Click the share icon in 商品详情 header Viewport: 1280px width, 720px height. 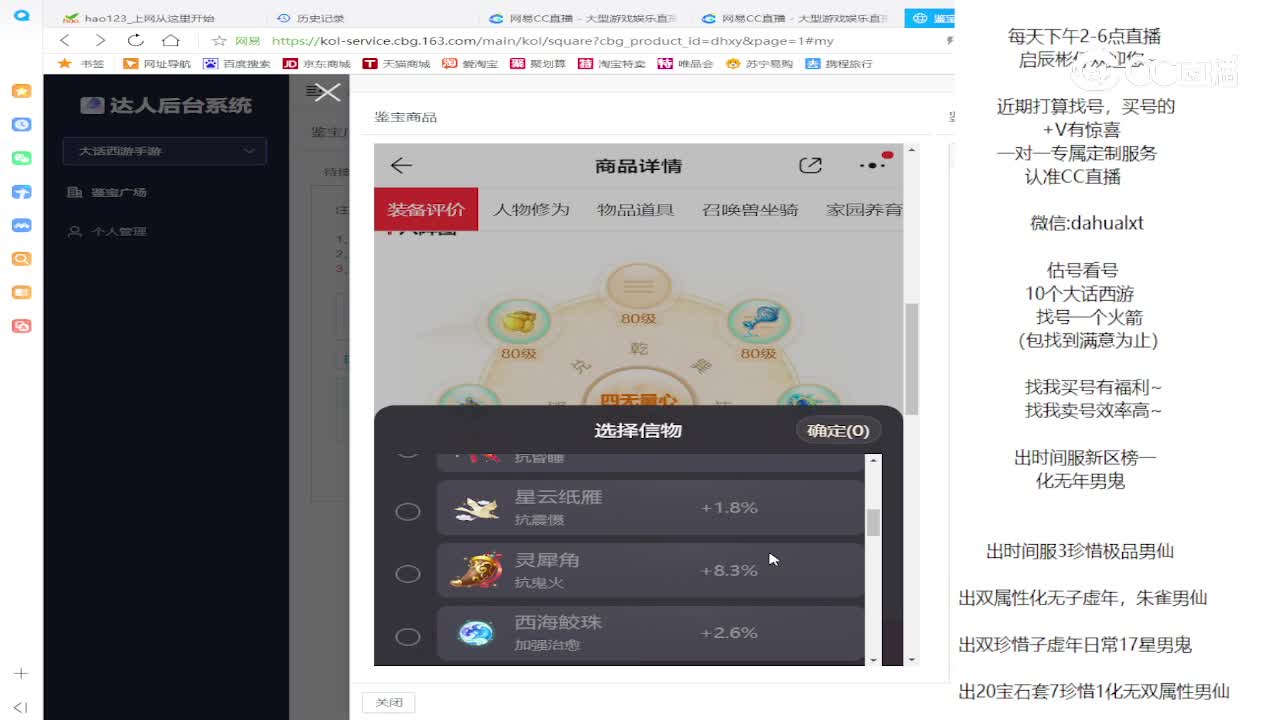810,165
